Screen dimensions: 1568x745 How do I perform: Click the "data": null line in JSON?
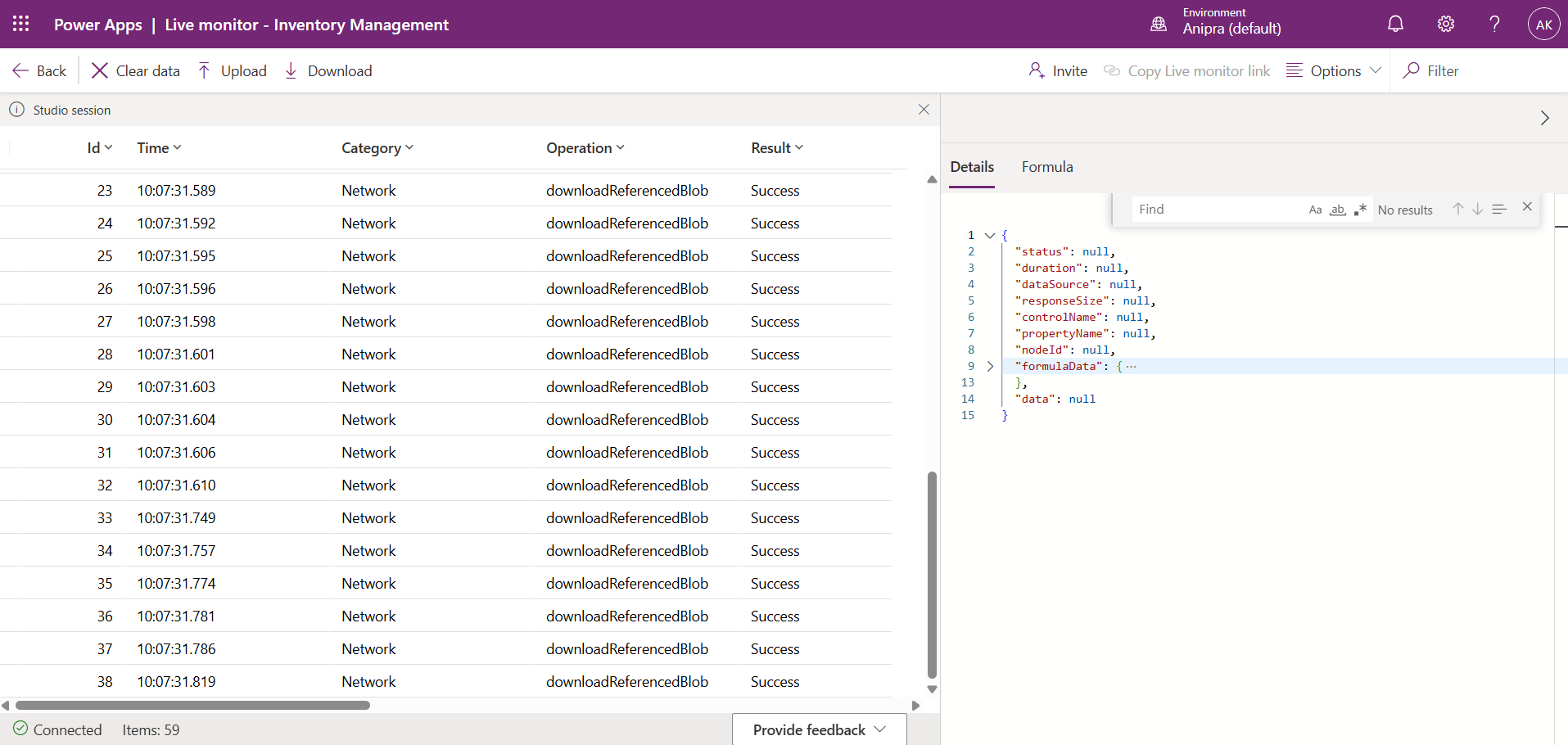click(1055, 399)
